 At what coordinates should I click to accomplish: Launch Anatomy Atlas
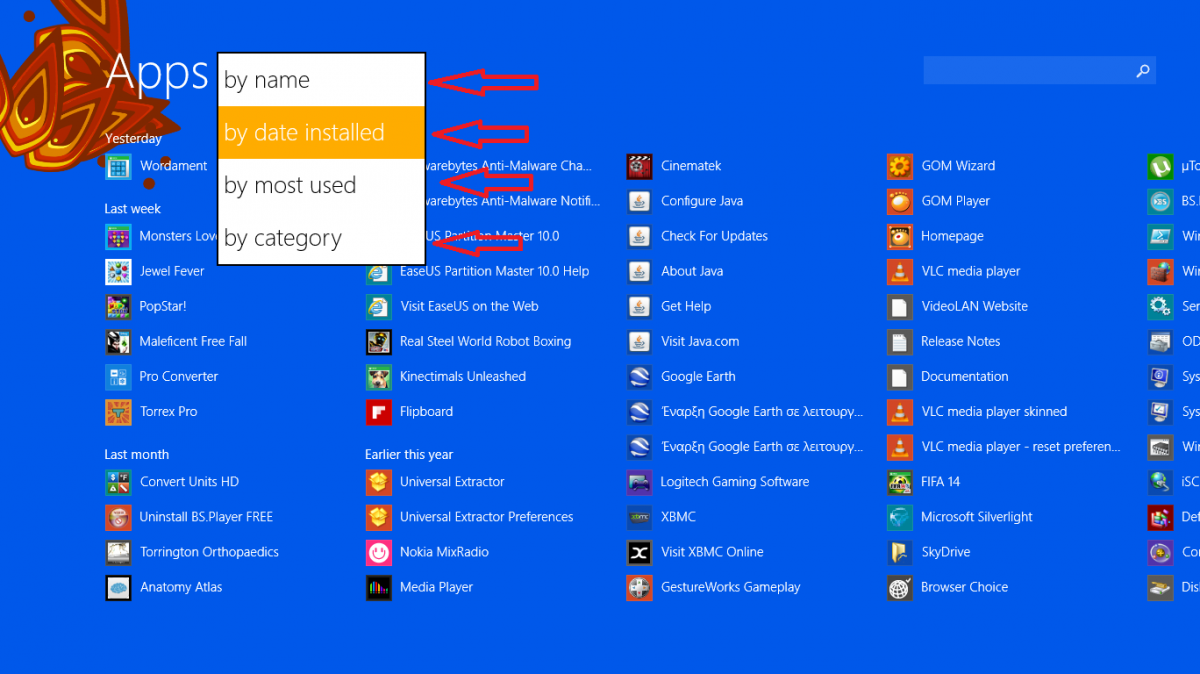(164, 587)
